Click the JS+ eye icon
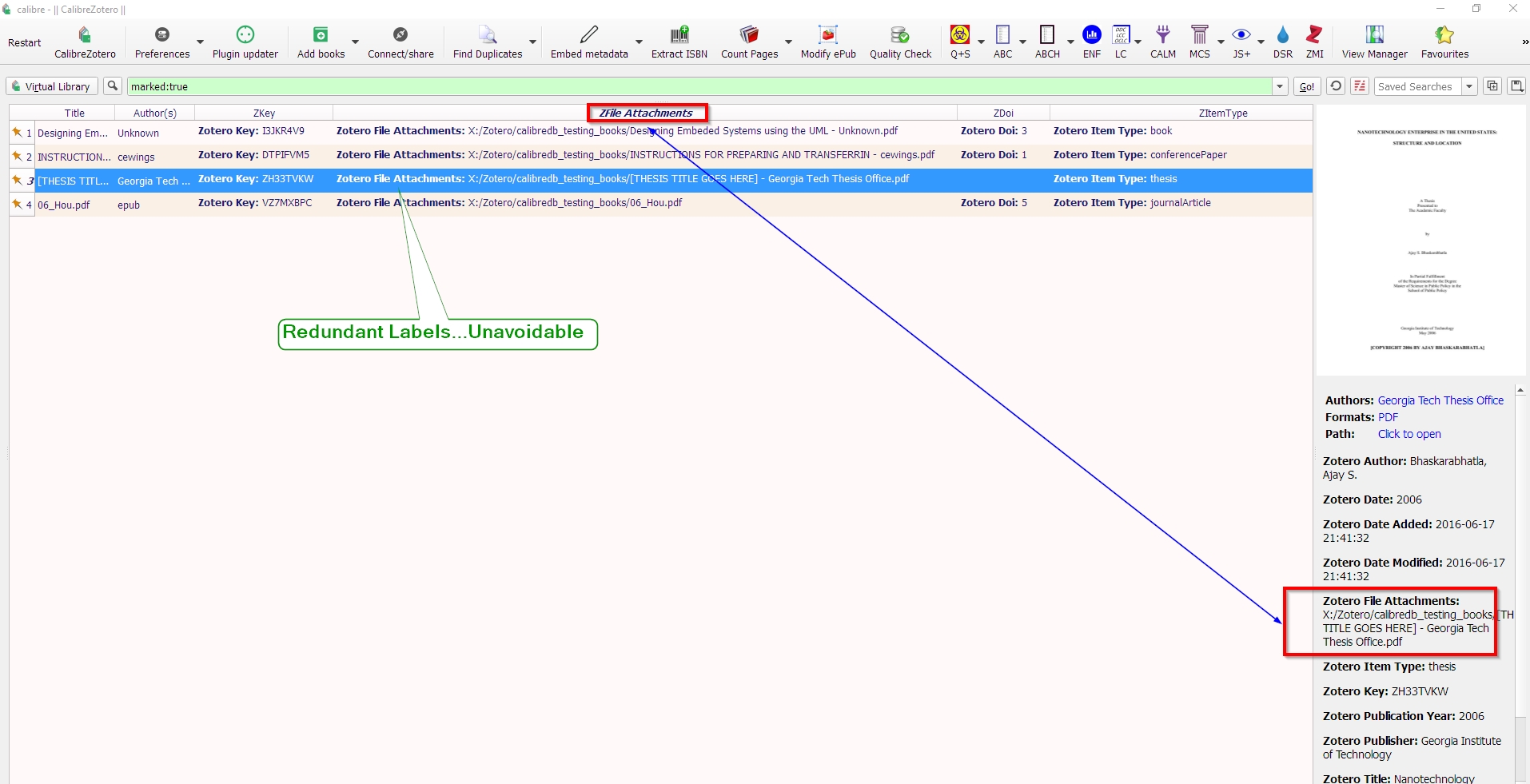 click(x=1241, y=34)
